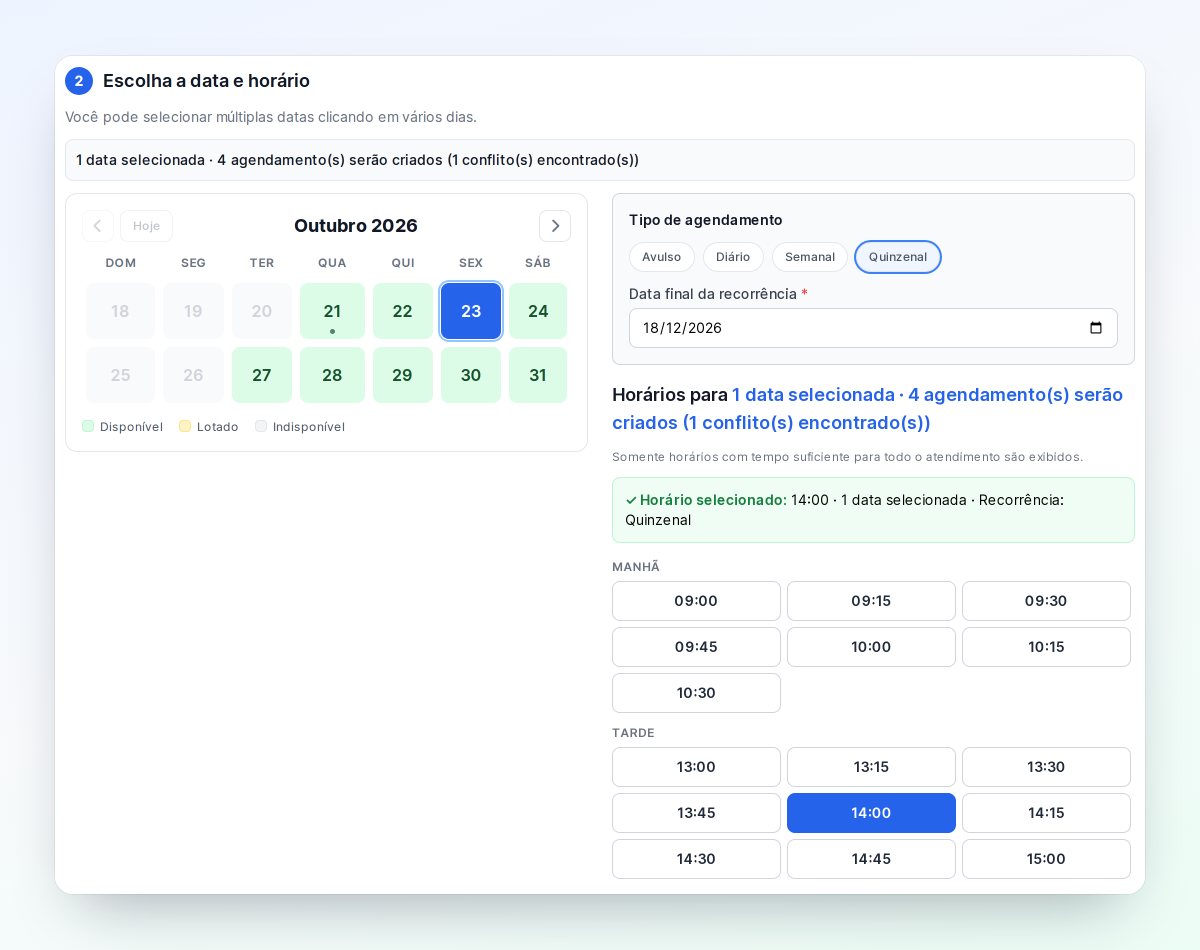Click the 'Outubro 2026' month heading

coord(356,226)
